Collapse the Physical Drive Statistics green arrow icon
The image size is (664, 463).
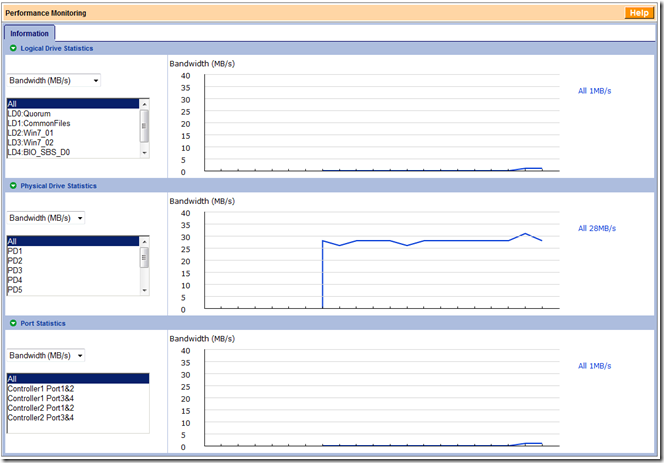coord(13,186)
